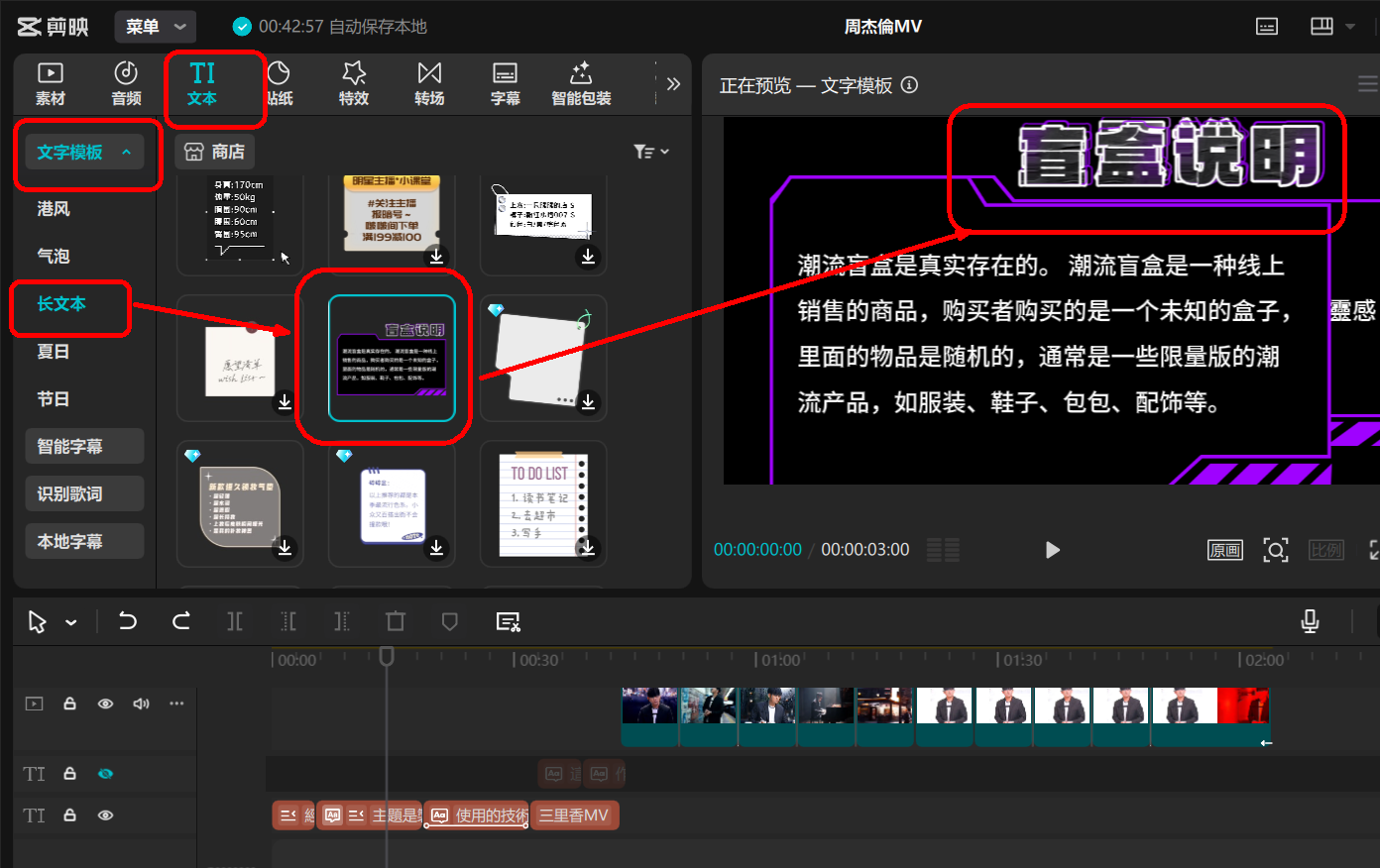Screen dimensions: 1380x868
Task: Open the 本地字幕 local subtitles section
Action: [x=84, y=541]
